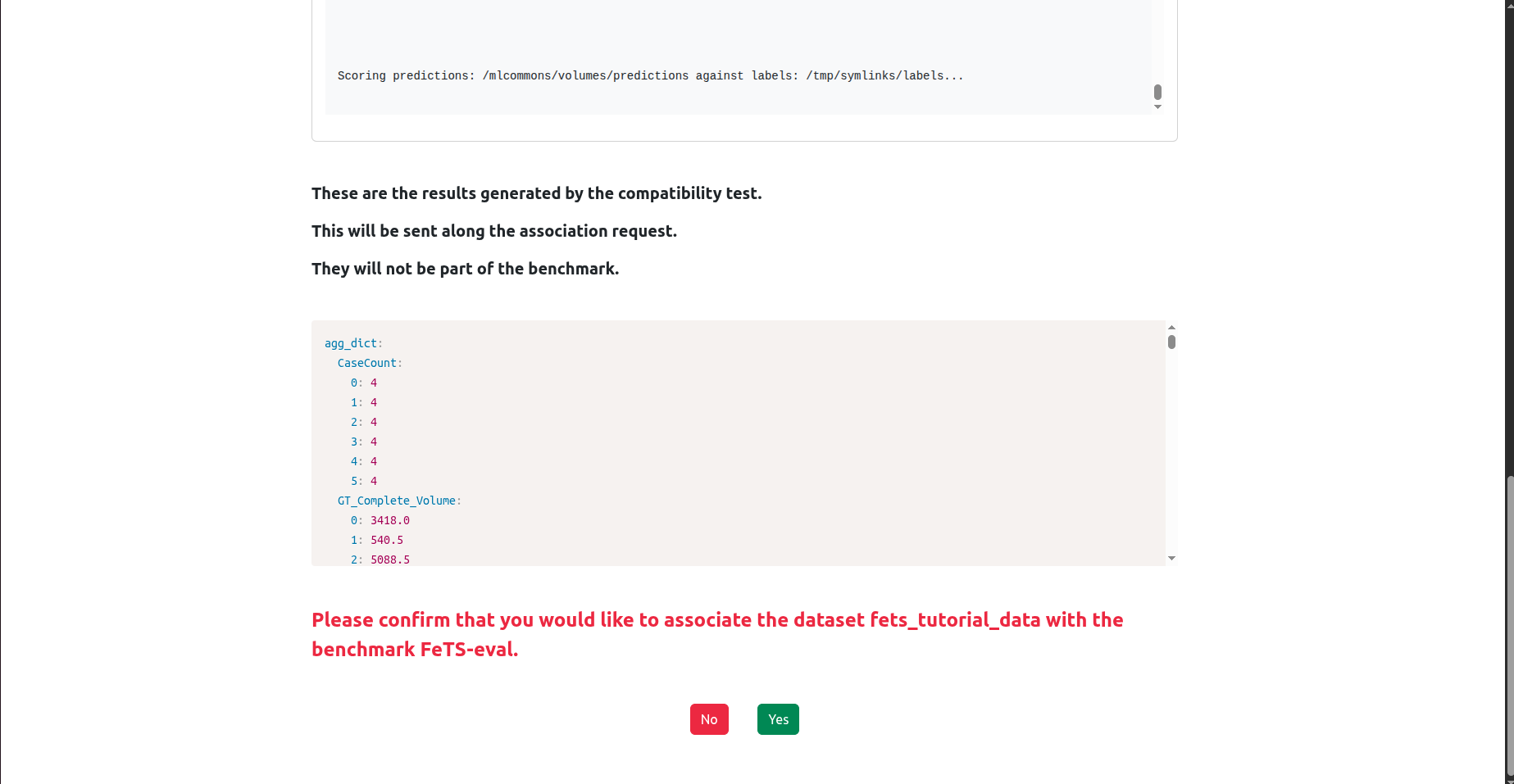The height and width of the screenshot is (784, 1514).
Task: Click the 'They will not be part of the benchmark' text
Action: click(x=465, y=269)
